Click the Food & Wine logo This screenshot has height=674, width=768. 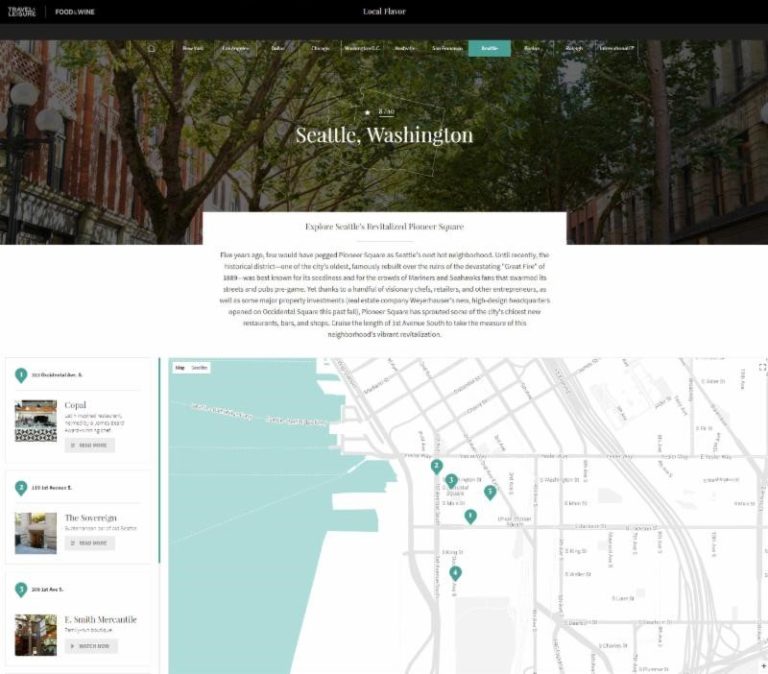75,12
